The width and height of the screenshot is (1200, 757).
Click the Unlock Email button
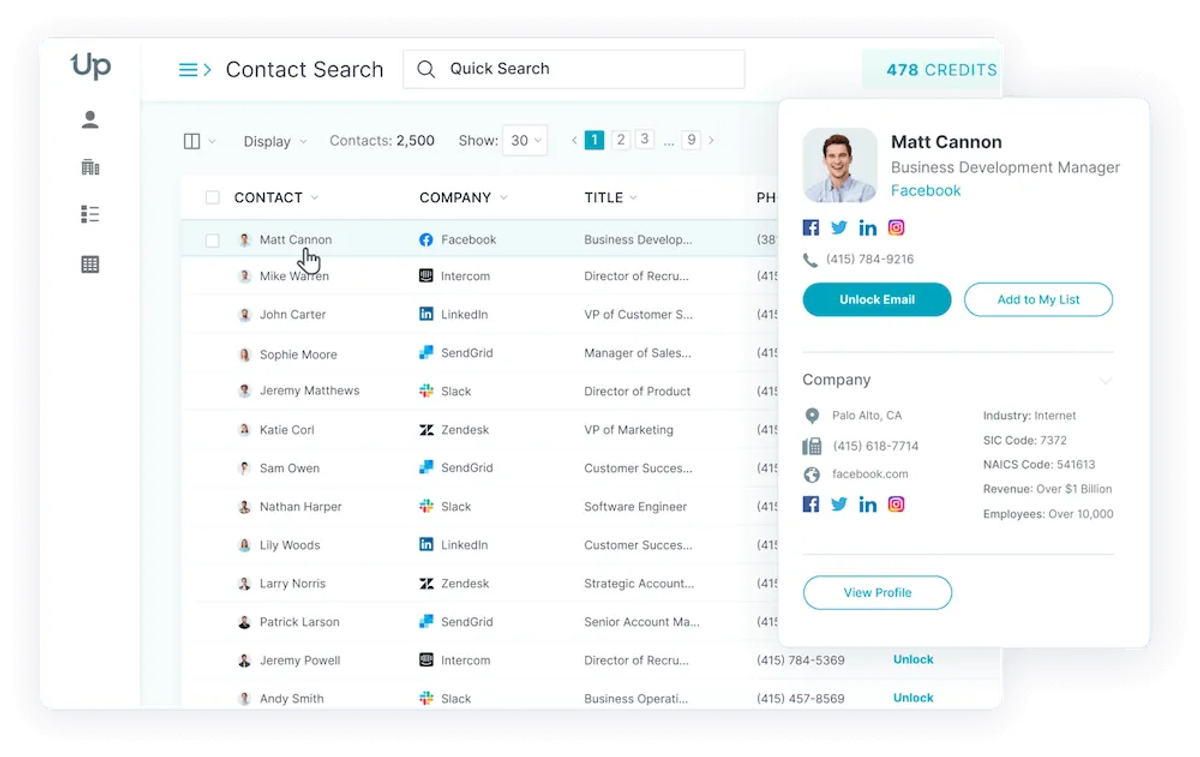[877, 300]
